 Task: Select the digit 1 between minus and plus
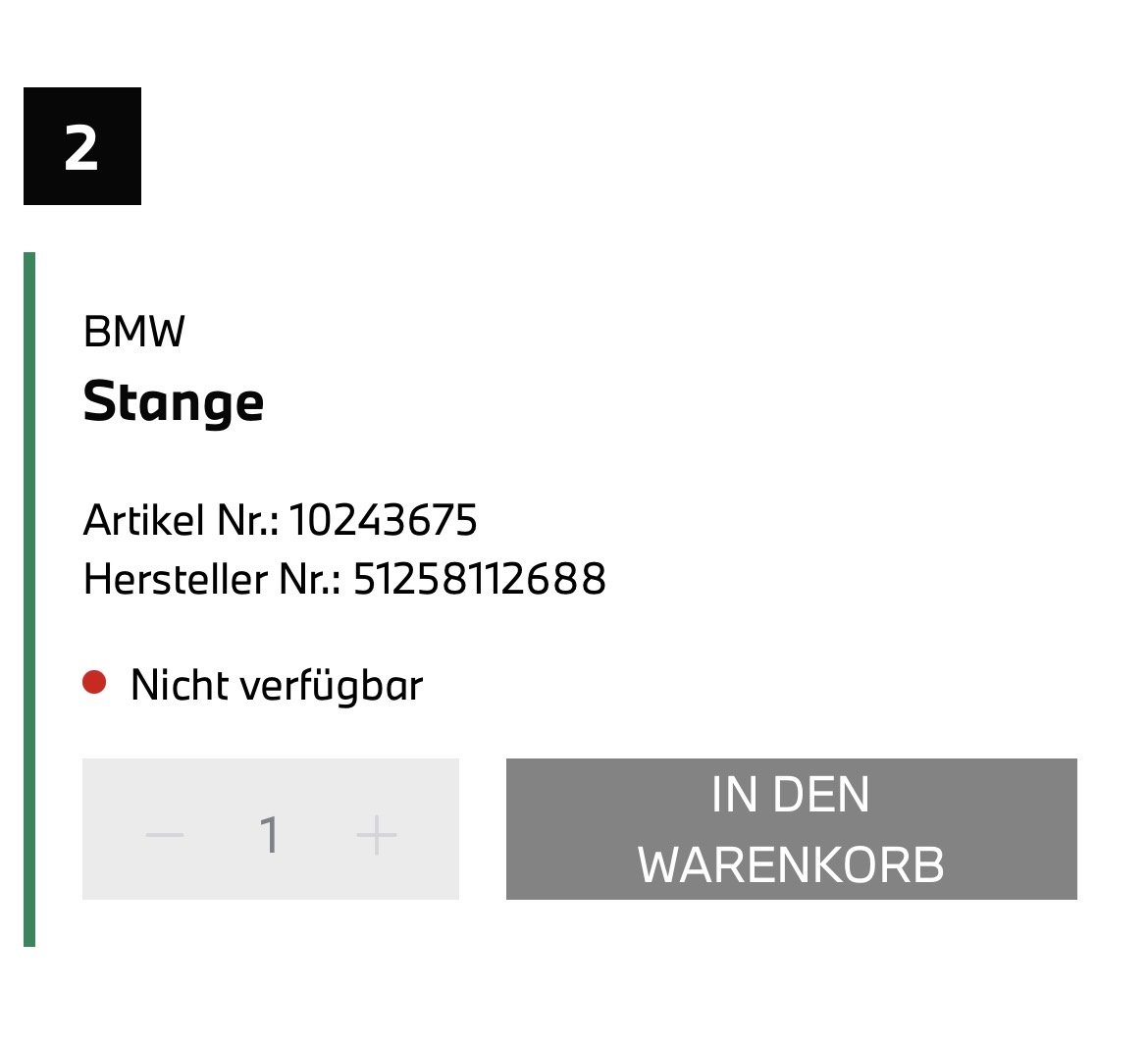[269, 836]
